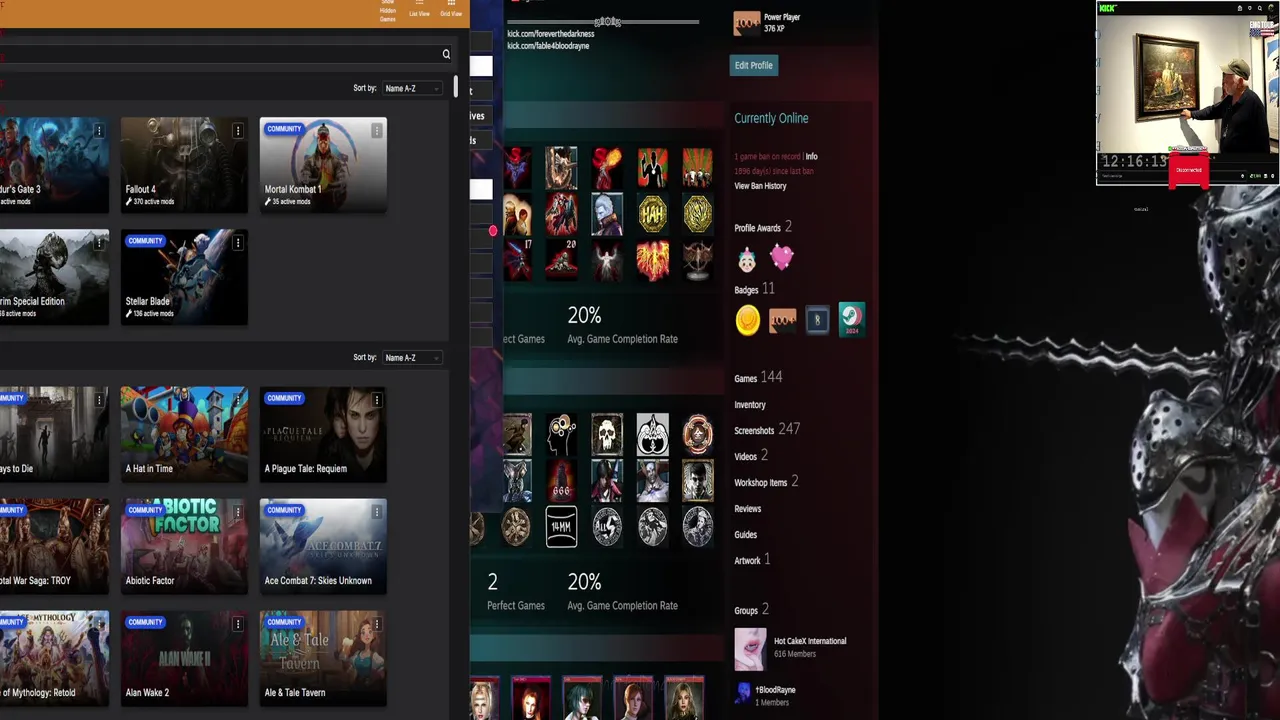Open the Abiotic Factor game tile
This screenshot has height=720, width=1280.
click(184, 546)
